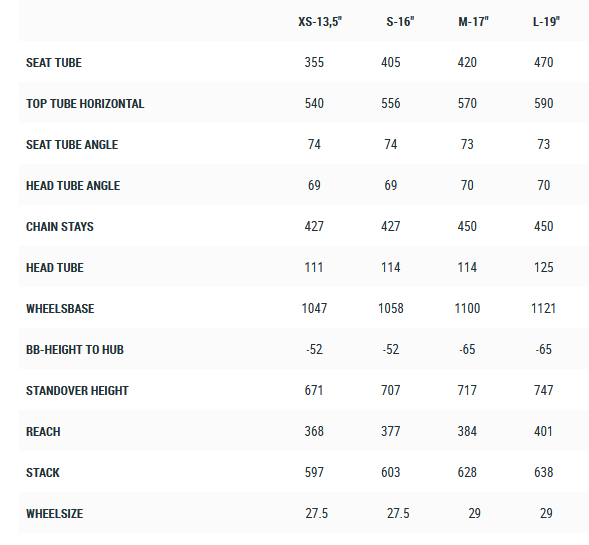Select the L-19" size header
The width and height of the screenshot is (589, 545).
(x=546, y=21)
